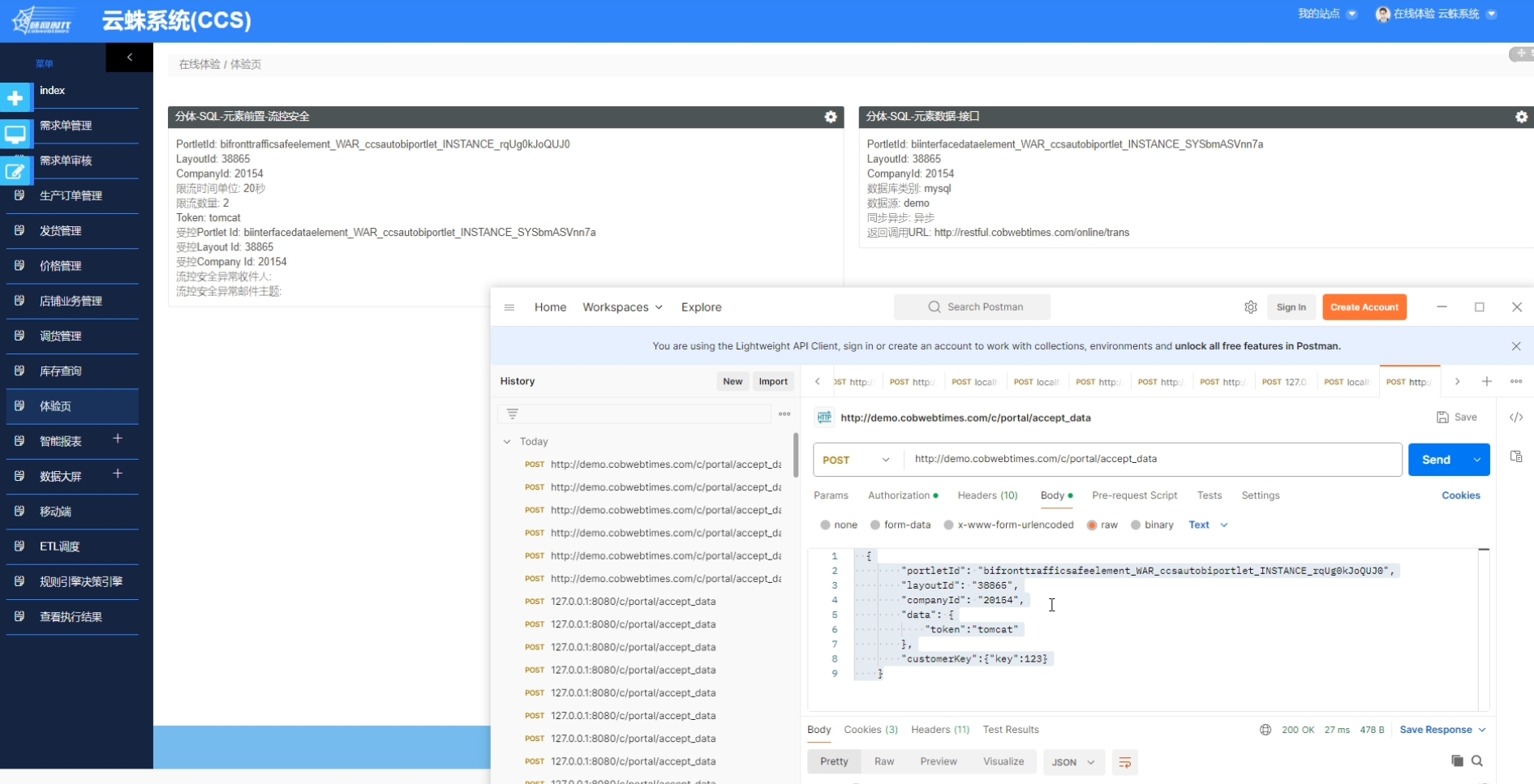Open settings gear of 分体-SQL-元素前置-流控安全 portlet
Screen dimensions: 1534x784
[x=831, y=117]
